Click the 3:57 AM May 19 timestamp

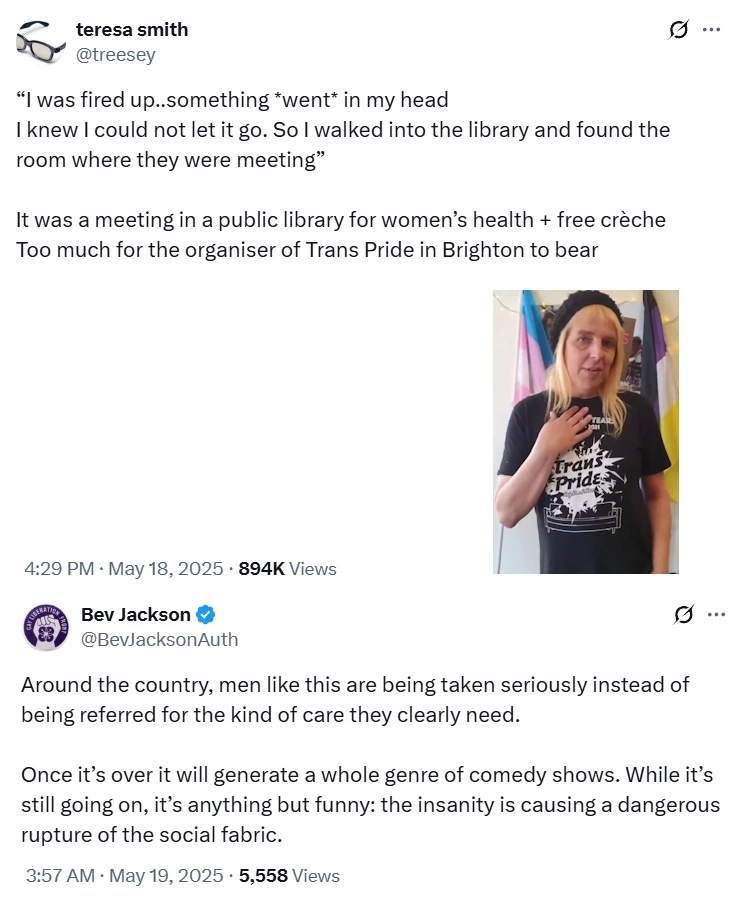click(125, 876)
